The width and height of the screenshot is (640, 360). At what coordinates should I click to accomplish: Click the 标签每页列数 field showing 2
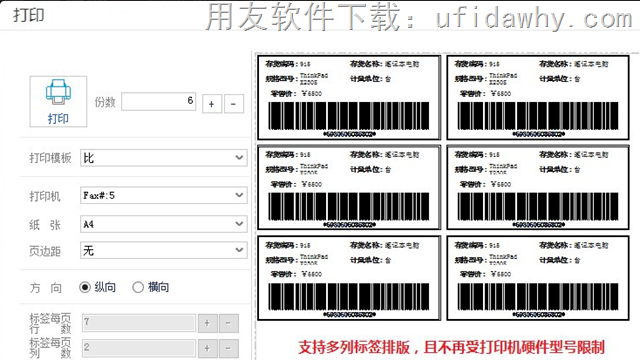139,348
